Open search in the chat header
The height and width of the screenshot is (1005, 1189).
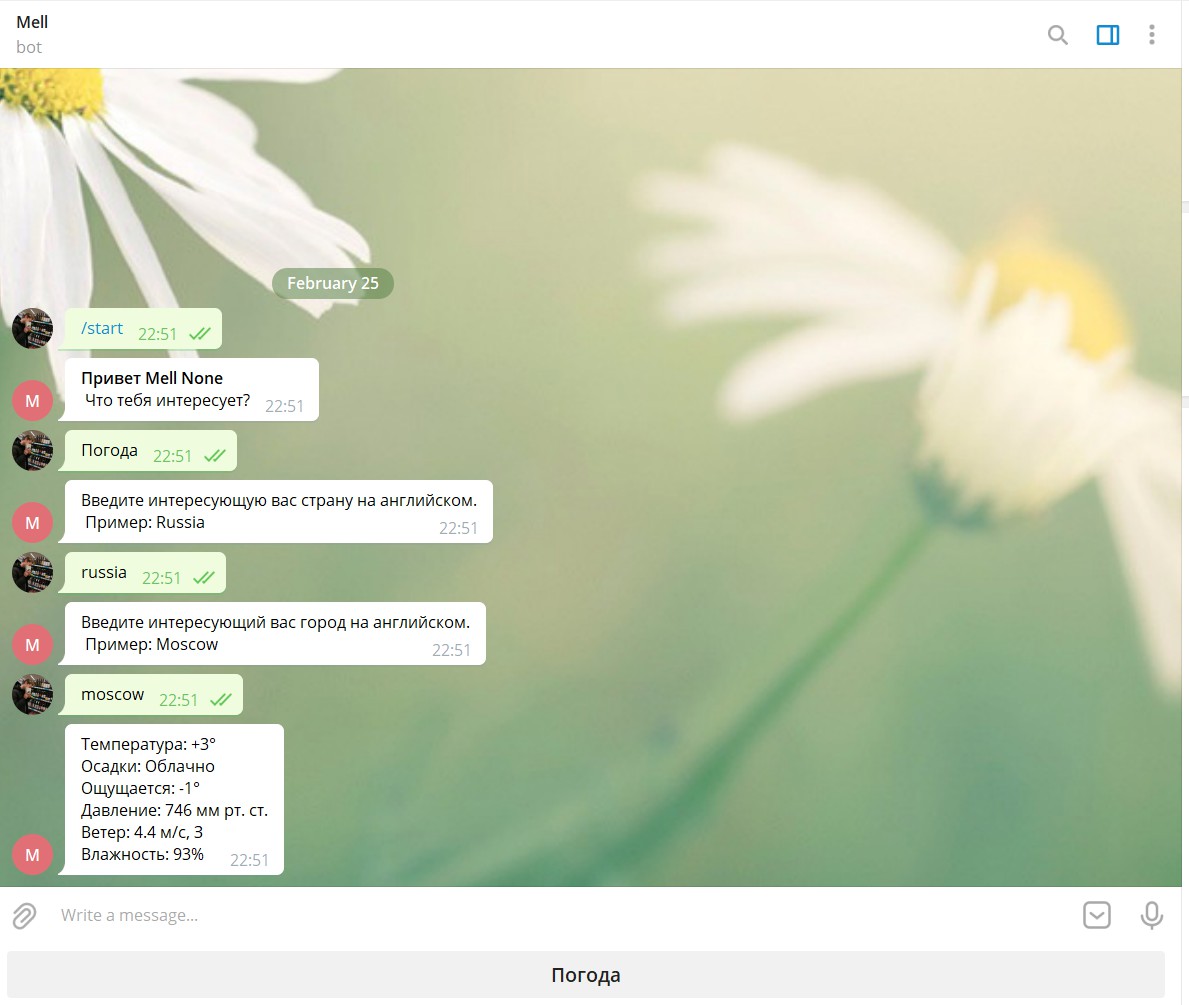1057,35
